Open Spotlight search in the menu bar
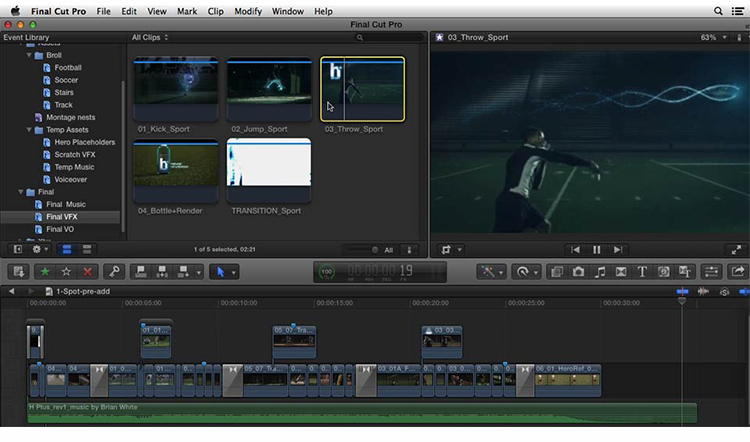Screen dimensions: 750x442 pos(718,11)
